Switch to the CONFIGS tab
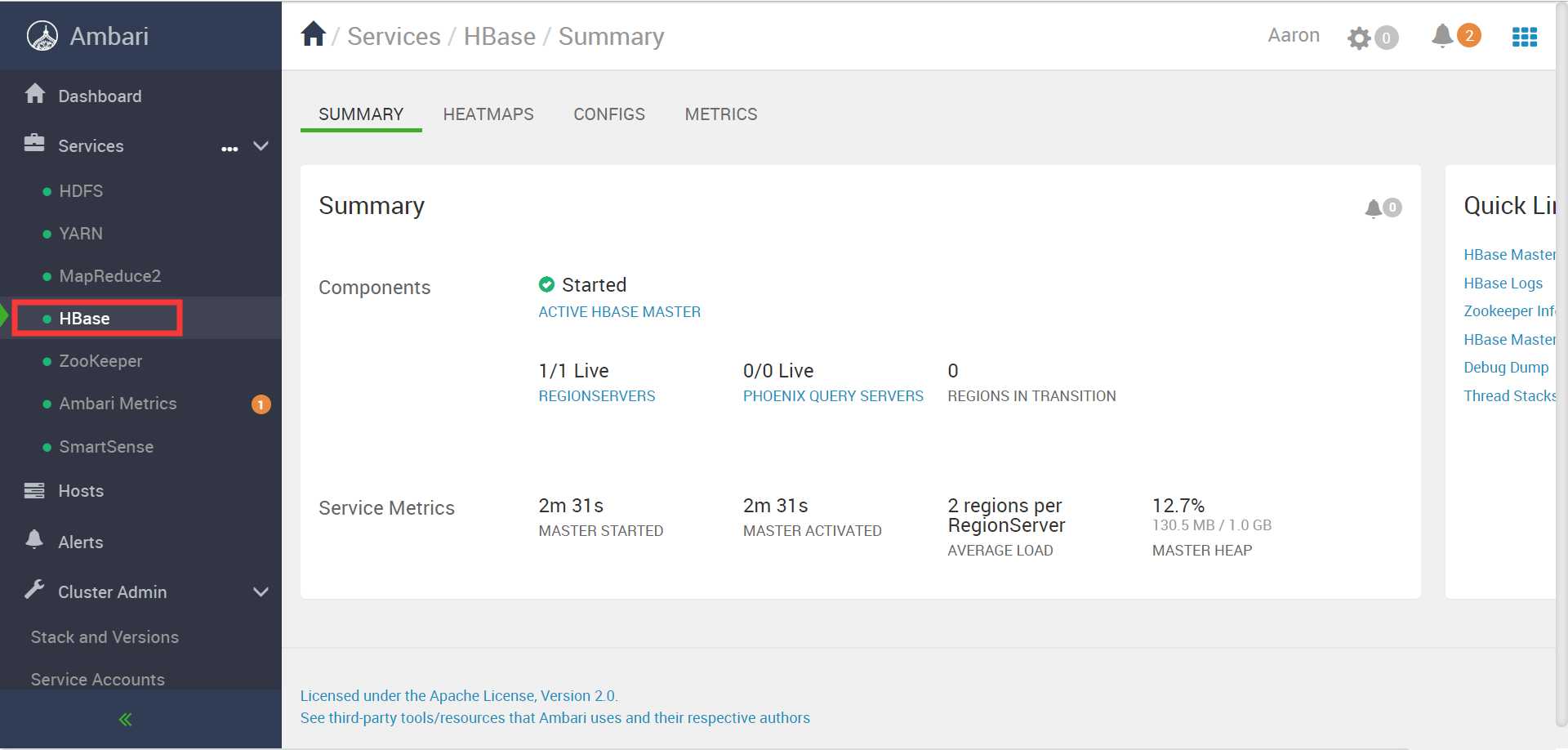The image size is (1568, 750). pyautogui.click(x=609, y=114)
